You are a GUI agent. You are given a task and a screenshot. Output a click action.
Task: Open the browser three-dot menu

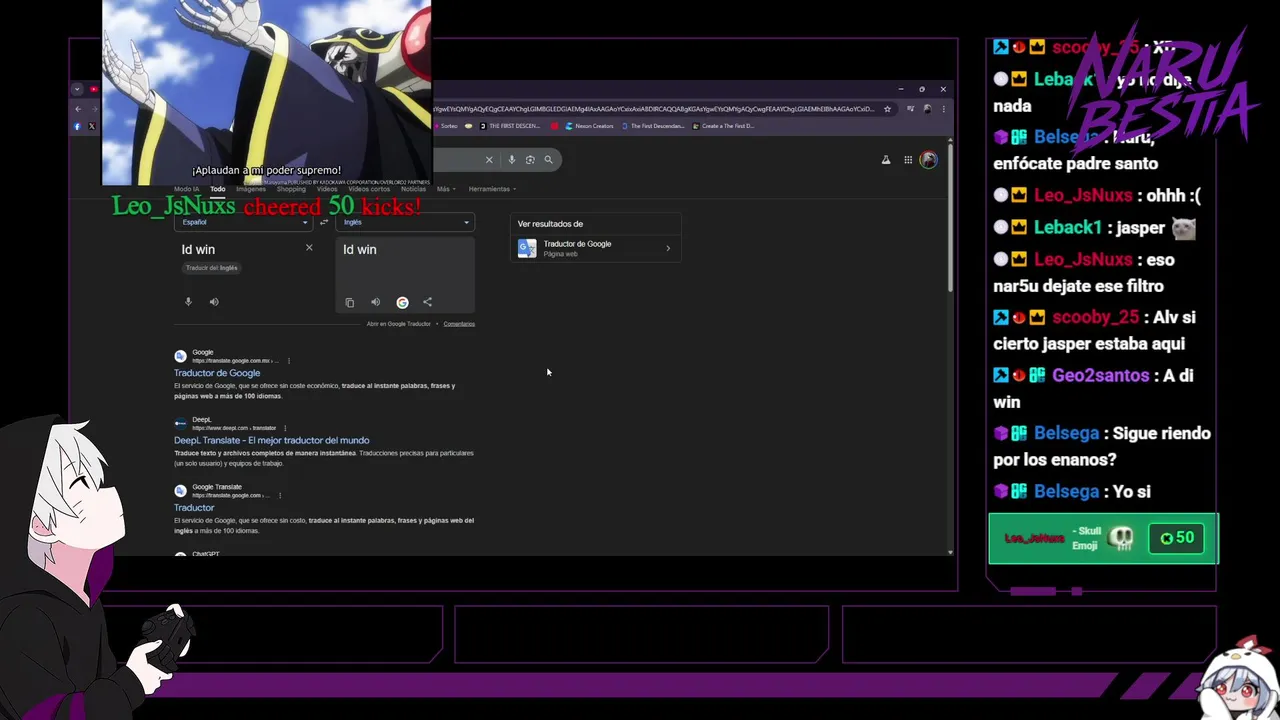943,109
